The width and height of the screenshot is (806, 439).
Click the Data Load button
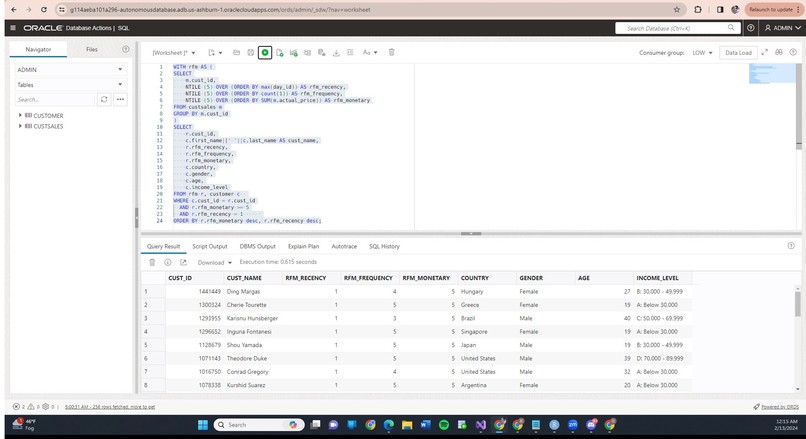[x=738, y=52]
